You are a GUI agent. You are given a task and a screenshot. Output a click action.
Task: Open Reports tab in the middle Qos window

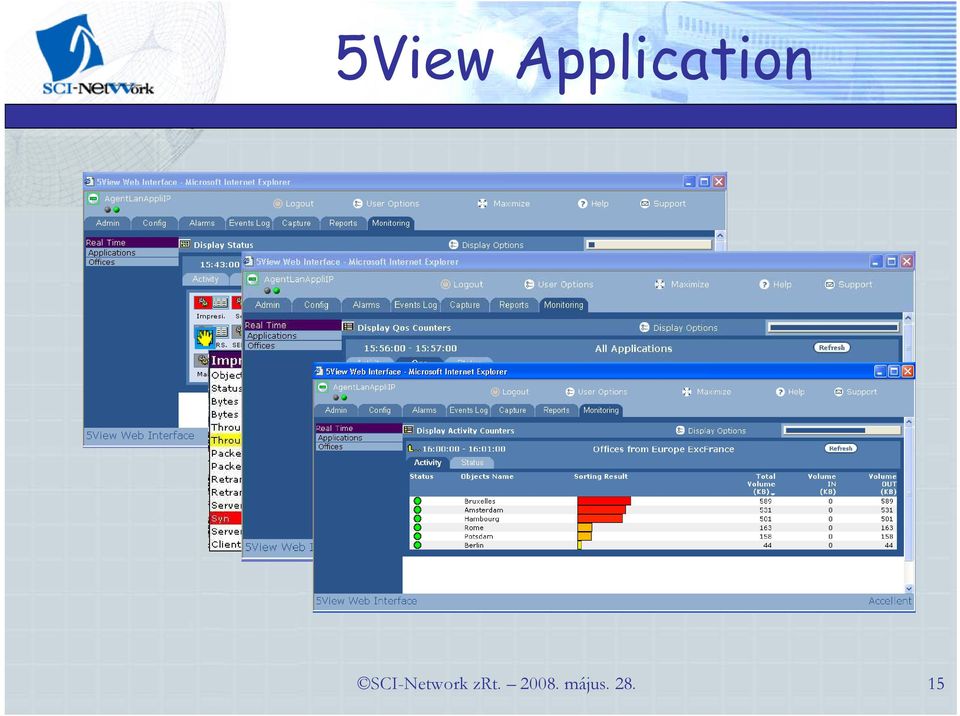tap(514, 305)
